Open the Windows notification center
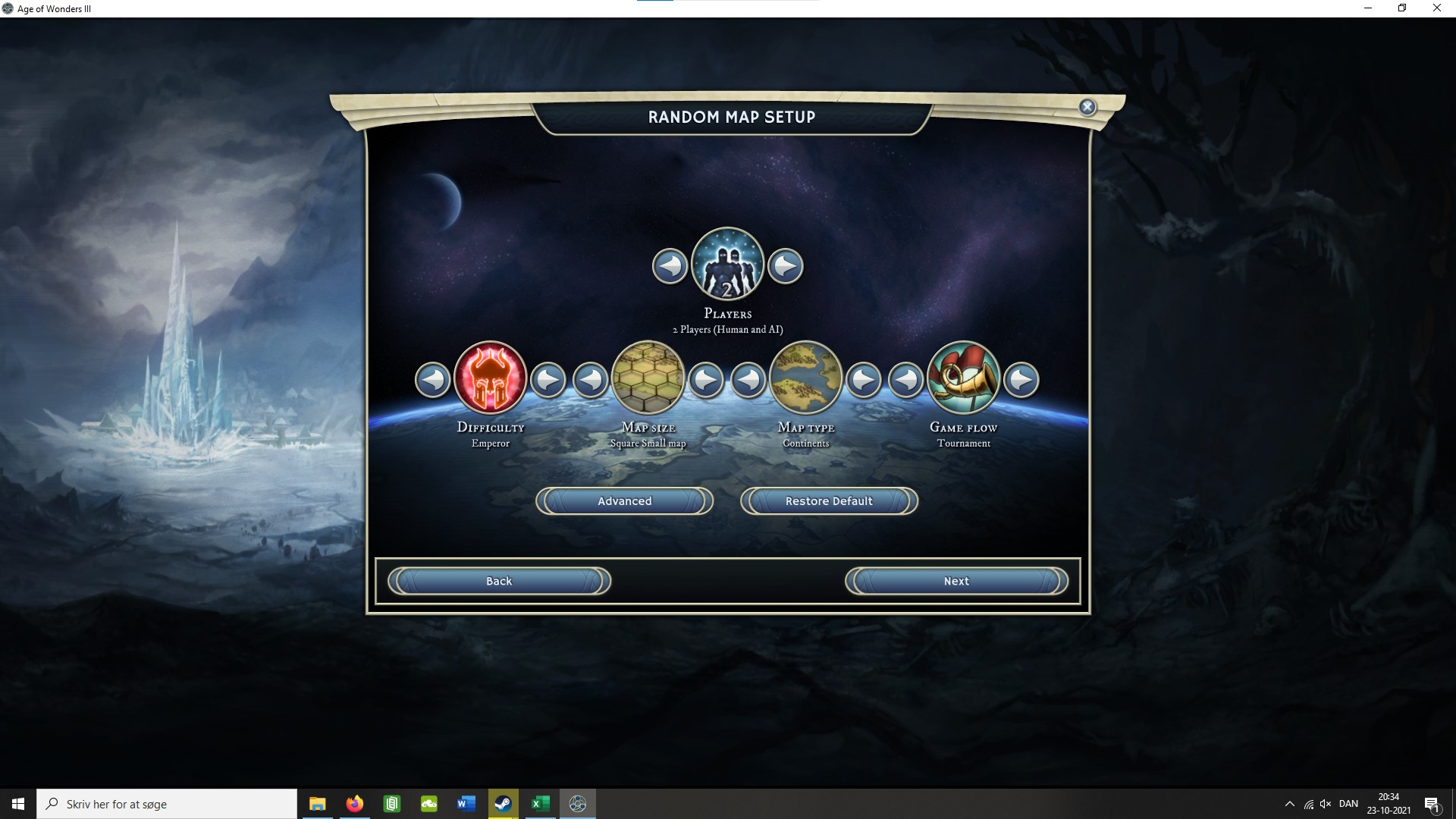Image resolution: width=1456 pixels, height=819 pixels. tap(1432, 804)
